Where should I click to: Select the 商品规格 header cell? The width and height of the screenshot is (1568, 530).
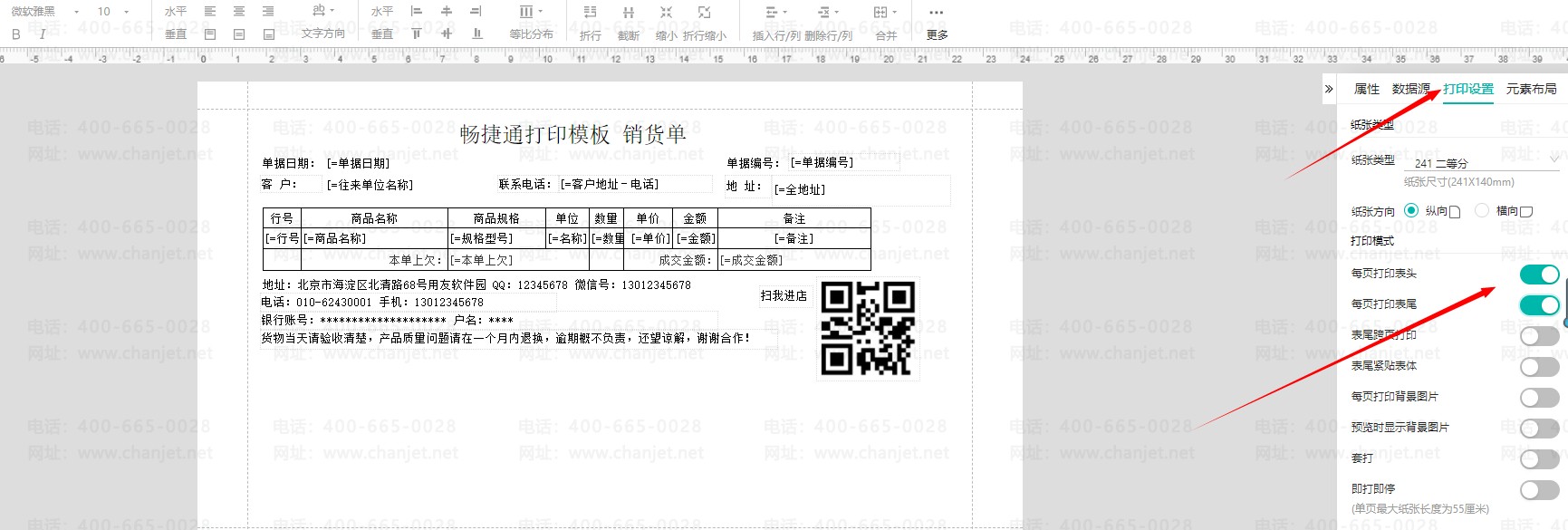tap(496, 218)
